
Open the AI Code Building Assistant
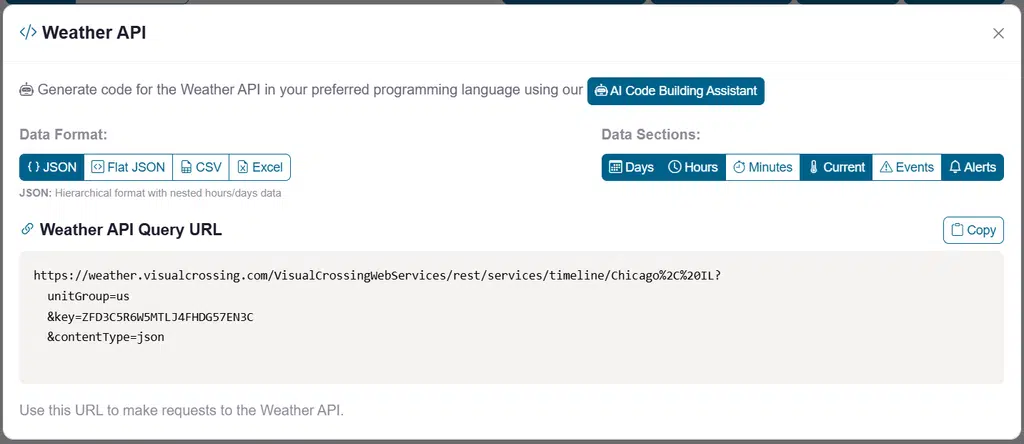pyautogui.click(x=675, y=91)
